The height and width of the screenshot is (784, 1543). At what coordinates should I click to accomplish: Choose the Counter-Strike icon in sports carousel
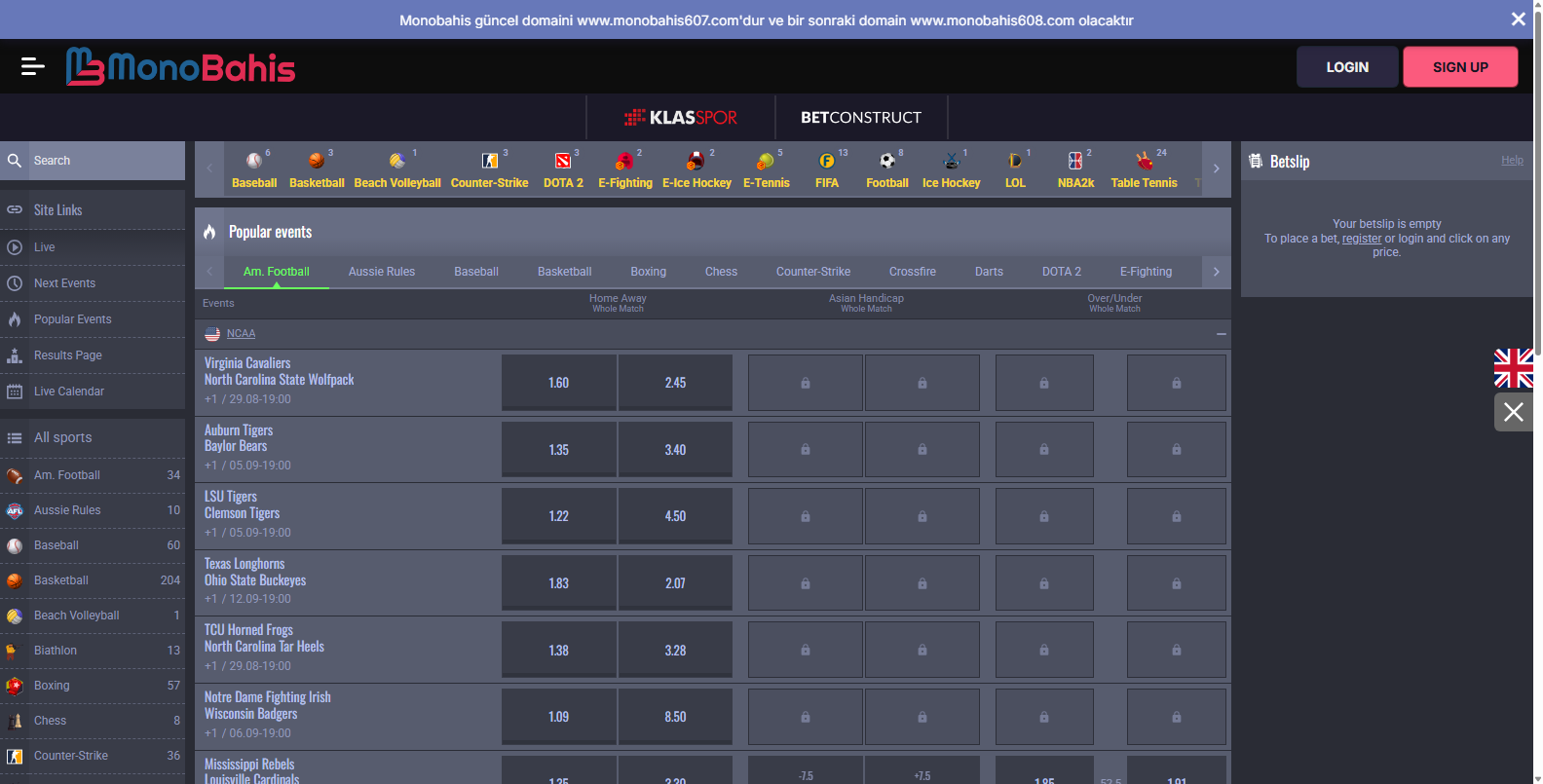pos(489,161)
